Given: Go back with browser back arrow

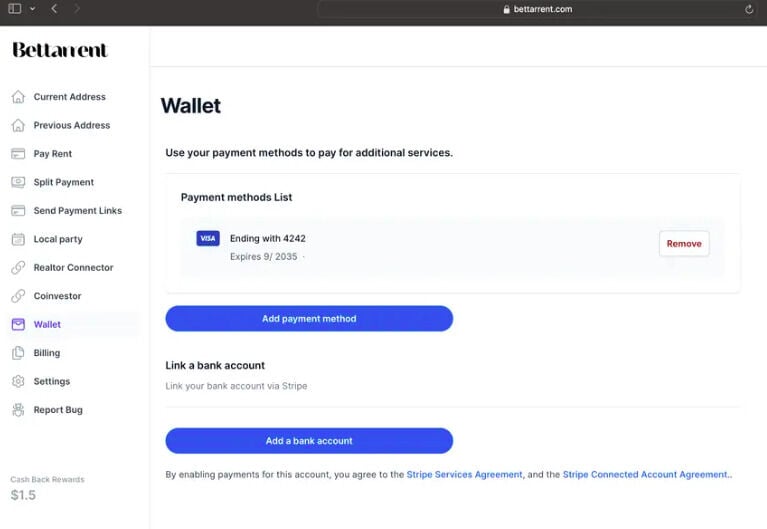Looking at the screenshot, I should click(x=54, y=9).
